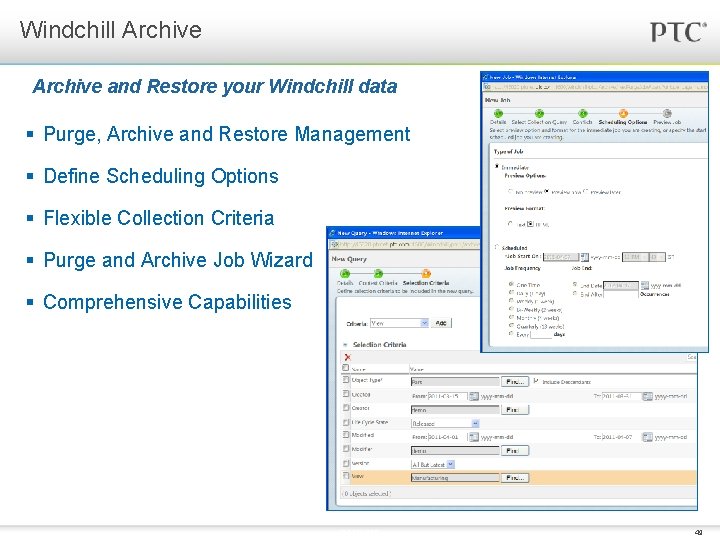Click Find button in the highlighted View row
This screenshot has height=540, width=720.
pyautogui.click(x=515, y=478)
